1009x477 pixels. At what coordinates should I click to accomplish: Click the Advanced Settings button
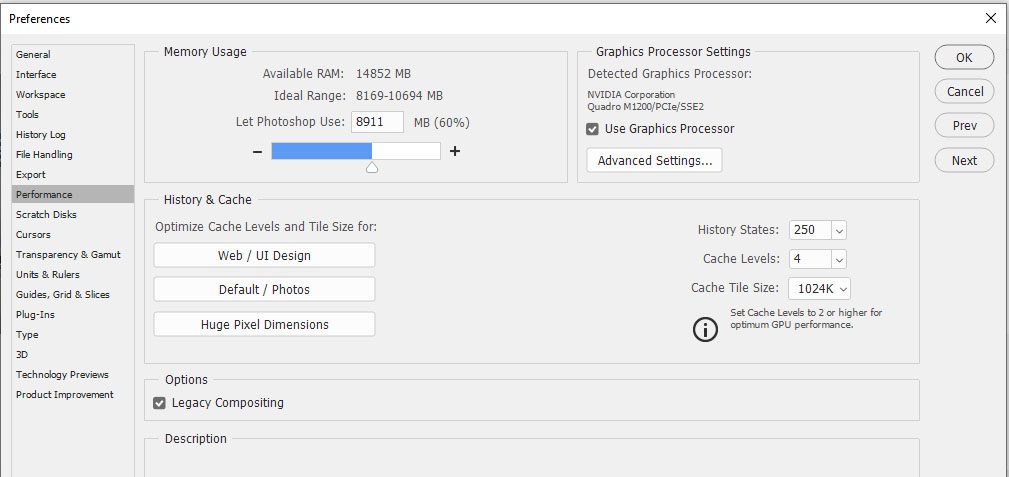(x=654, y=160)
